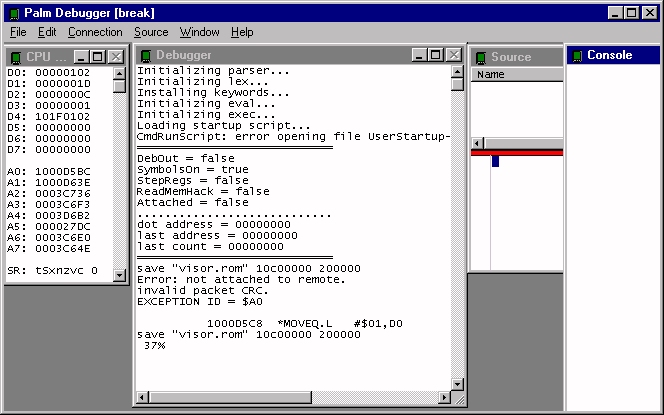Open the File menu

[18, 32]
